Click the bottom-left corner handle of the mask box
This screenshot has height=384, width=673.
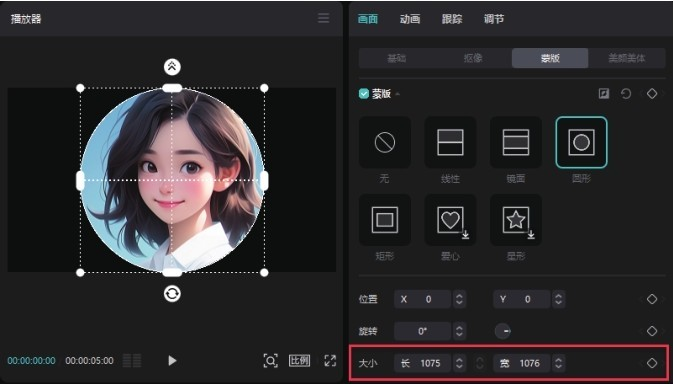pos(80,272)
